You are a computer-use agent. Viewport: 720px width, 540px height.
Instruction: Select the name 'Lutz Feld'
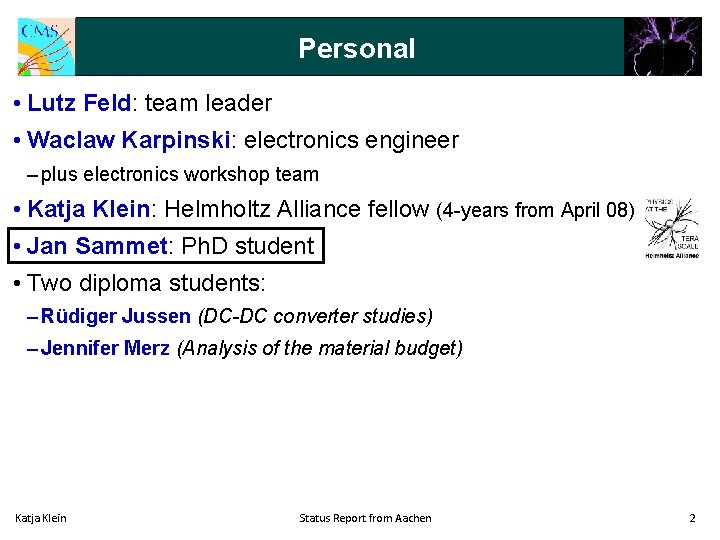(79, 103)
